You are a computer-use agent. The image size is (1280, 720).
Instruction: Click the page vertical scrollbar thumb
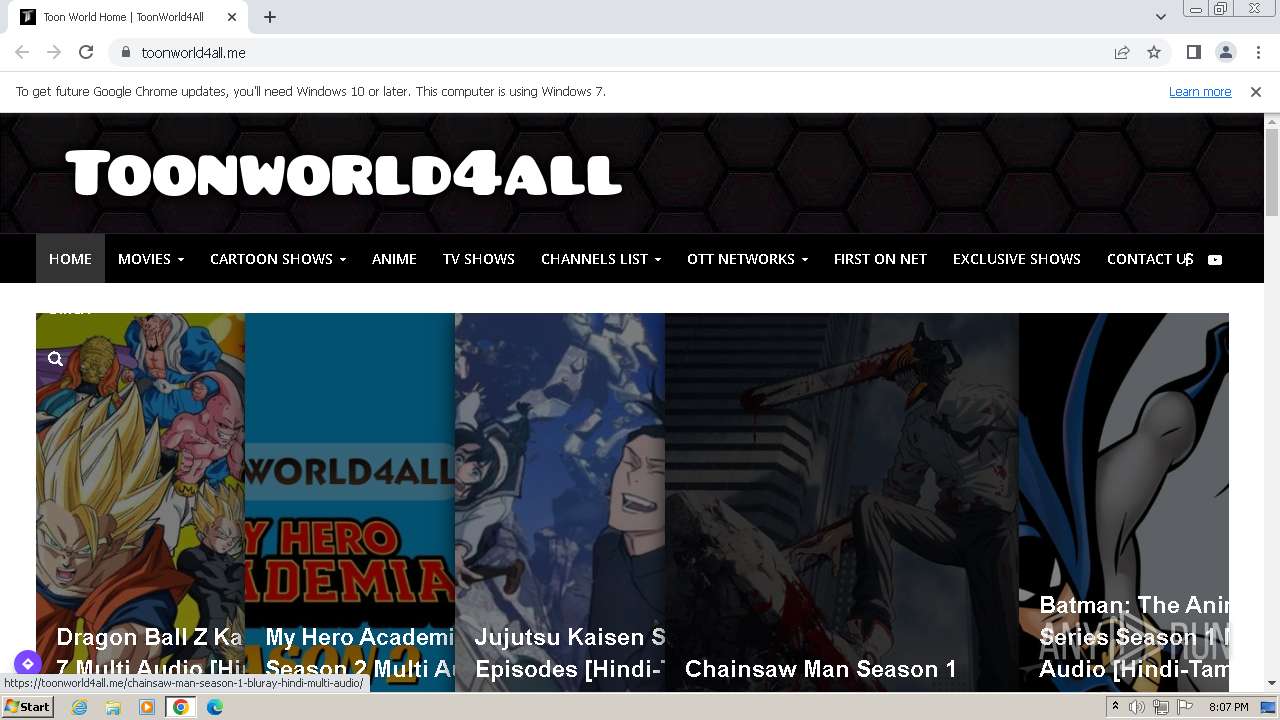1272,172
